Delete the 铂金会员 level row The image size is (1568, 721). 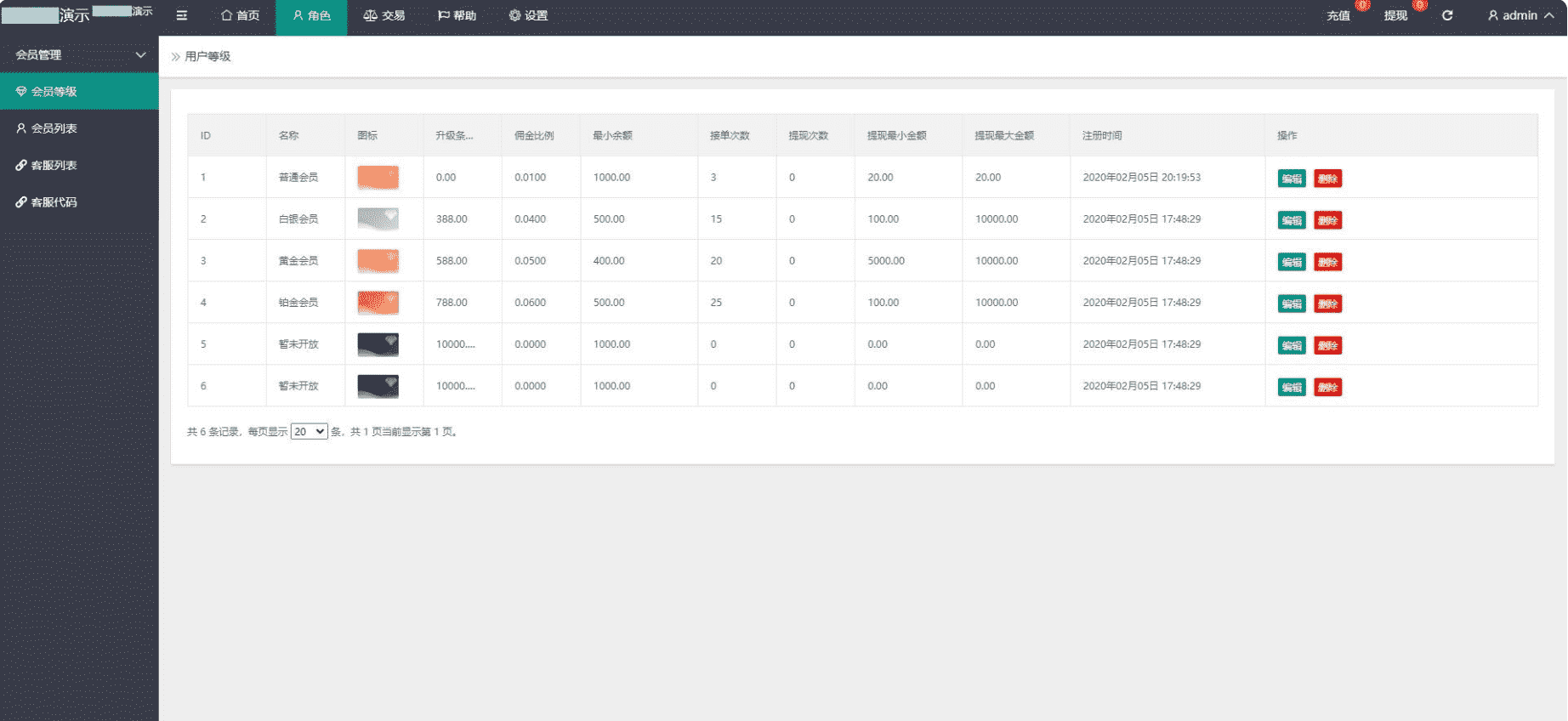(1327, 304)
